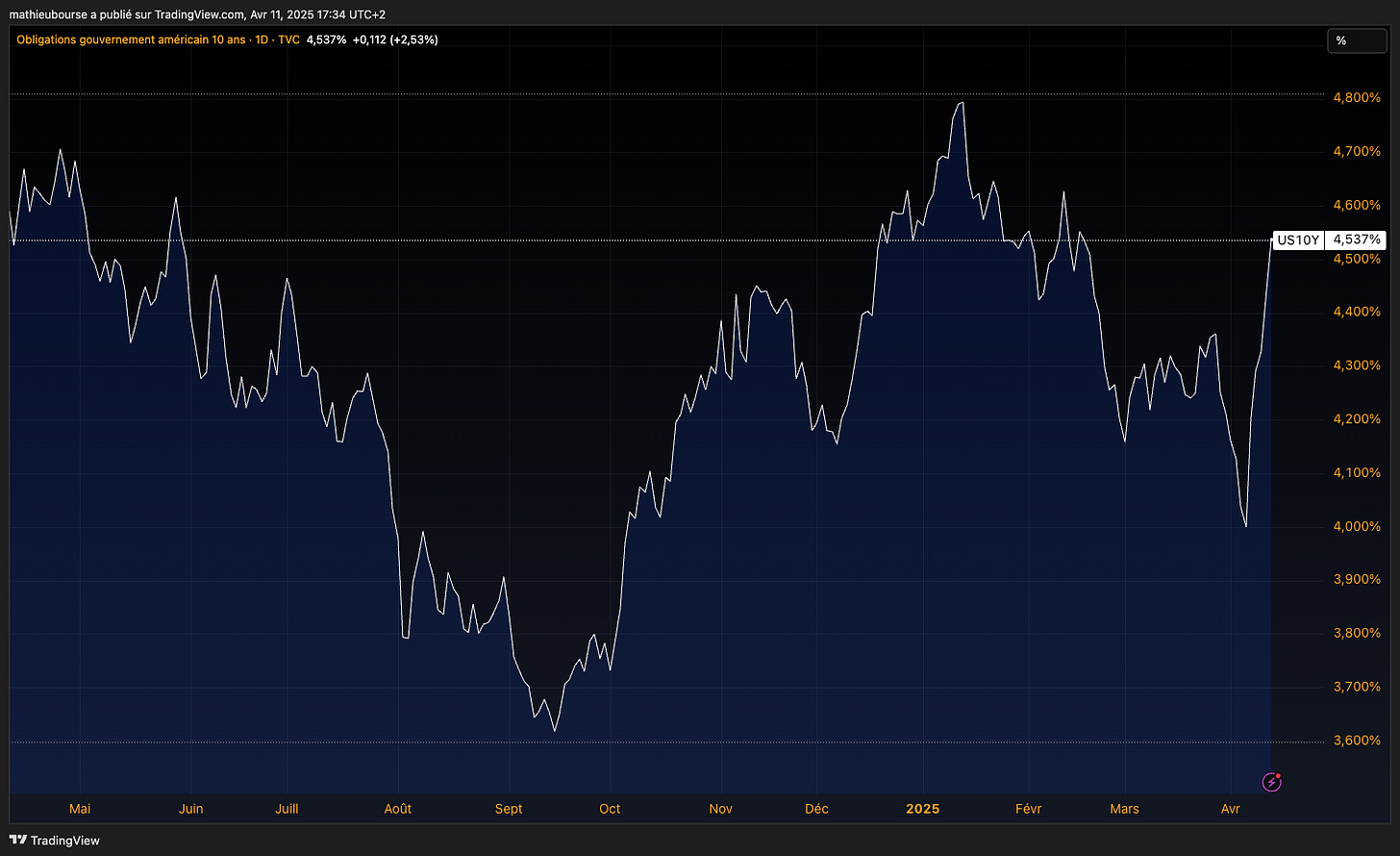Click the 4,800% price axis label
Viewport: 1400px width, 856px height.
pyautogui.click(x=1356, y=97)
